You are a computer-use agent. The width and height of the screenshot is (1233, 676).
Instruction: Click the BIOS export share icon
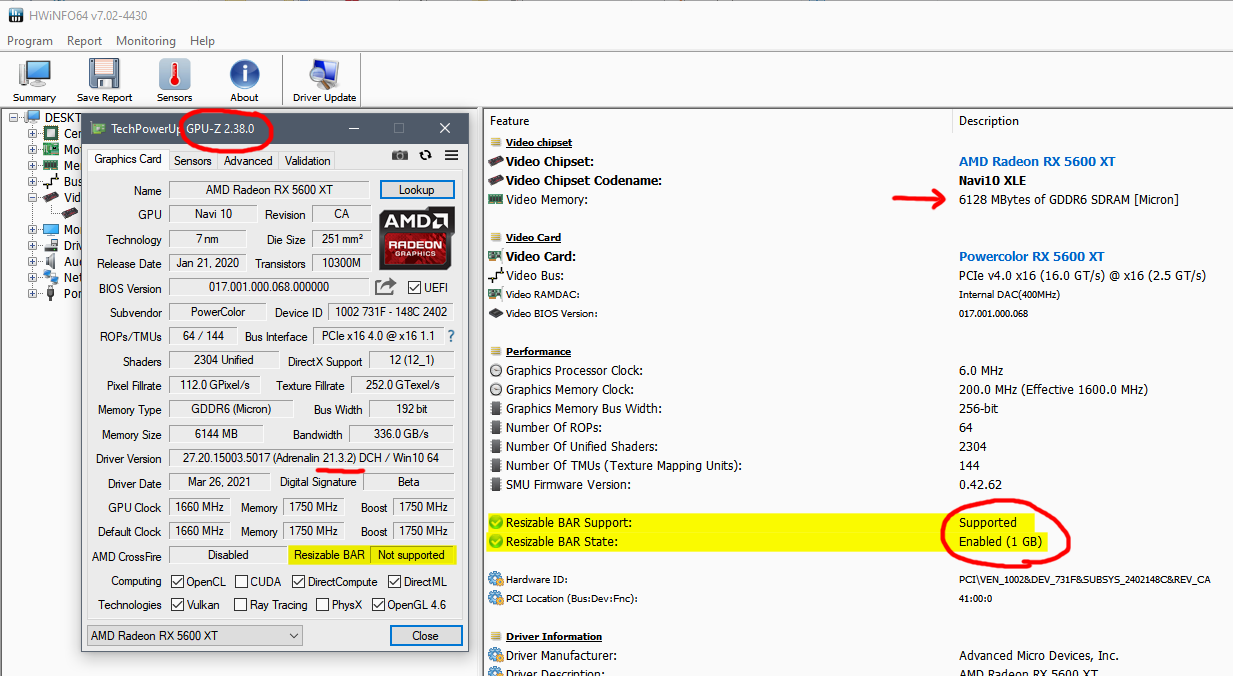coord(386,288)
